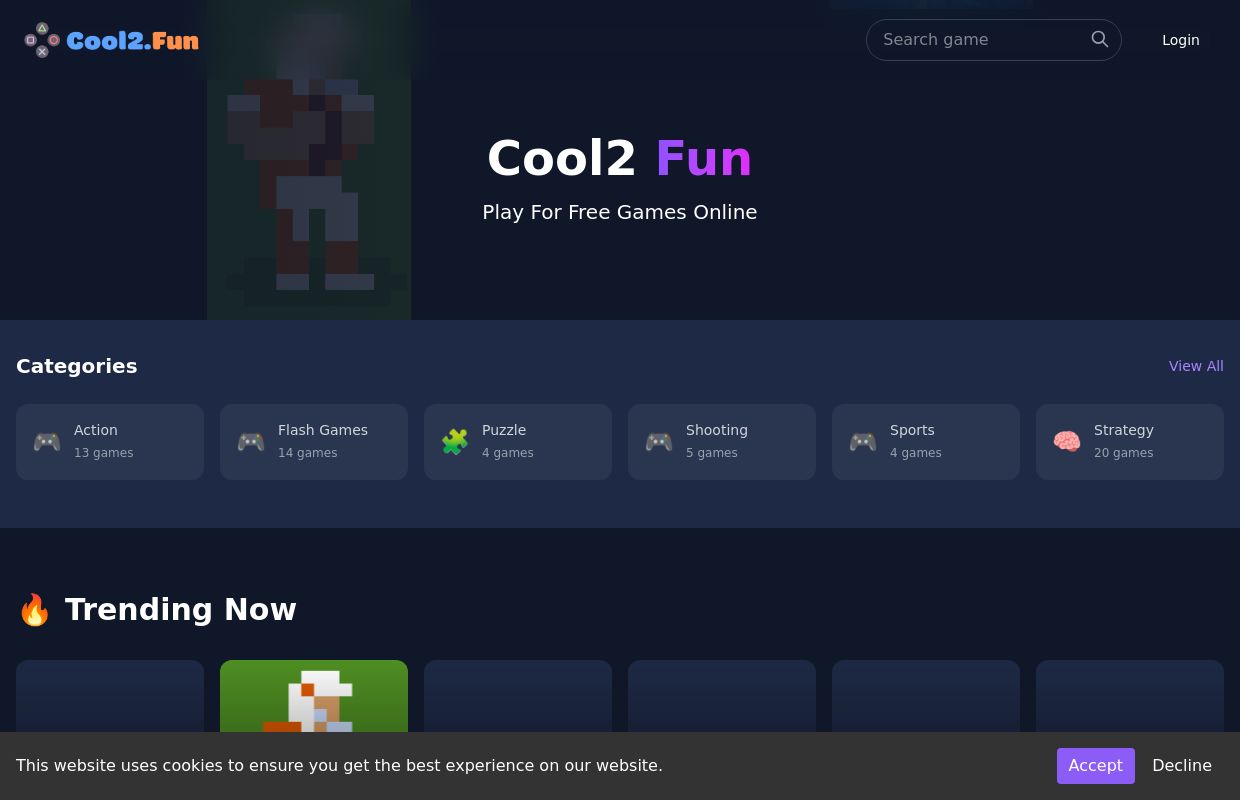Open the Strategy category with 20 games
This screenshot has height=800, width=1240.
point(1130,442)
